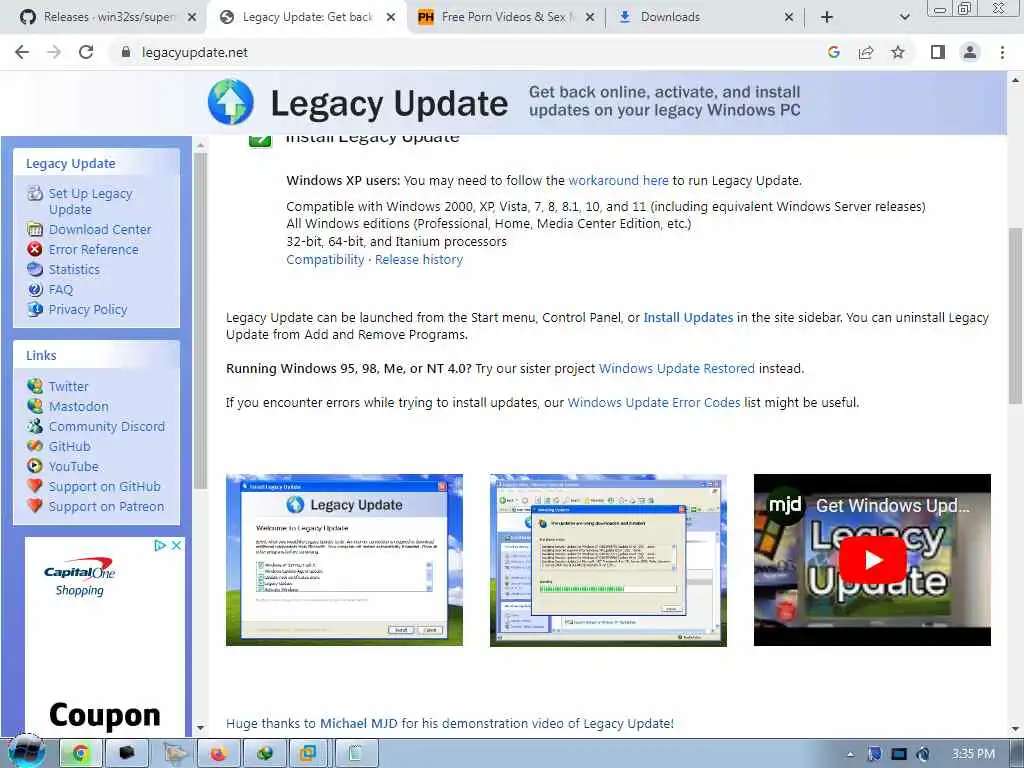The image size is (1024, 768).
Task: Click the site padlock icon
Action: click(126, 52)
